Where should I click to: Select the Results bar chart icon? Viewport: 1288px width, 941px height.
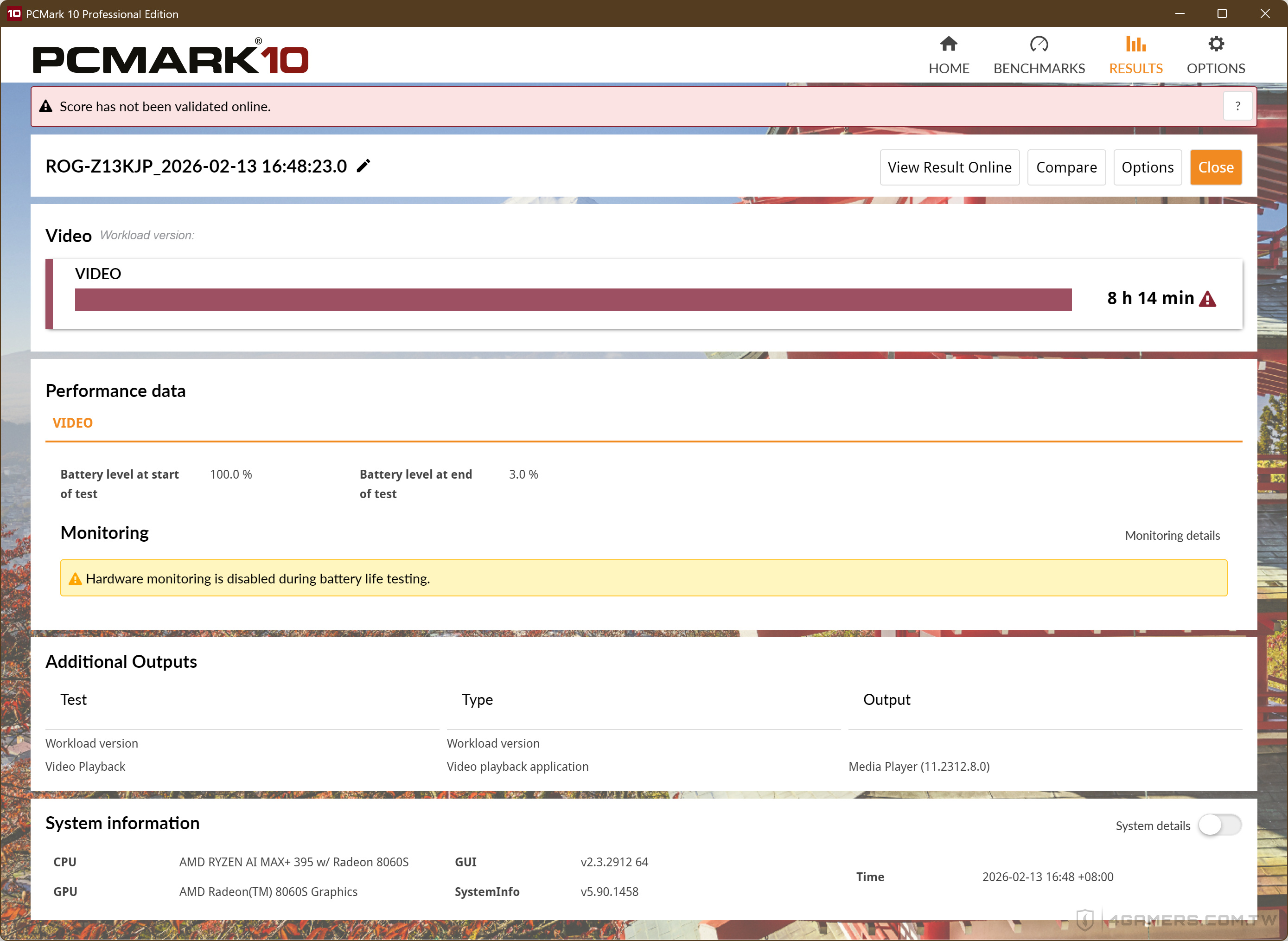1135,44
